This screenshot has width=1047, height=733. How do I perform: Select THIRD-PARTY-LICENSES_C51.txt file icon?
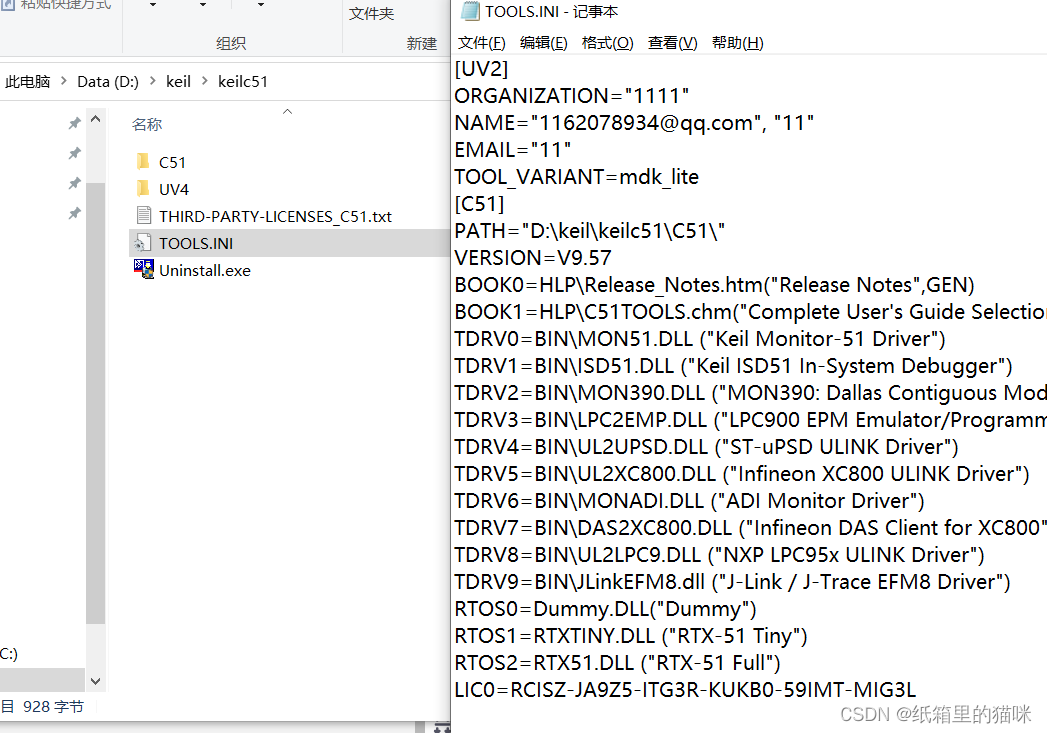click(144, 216)
